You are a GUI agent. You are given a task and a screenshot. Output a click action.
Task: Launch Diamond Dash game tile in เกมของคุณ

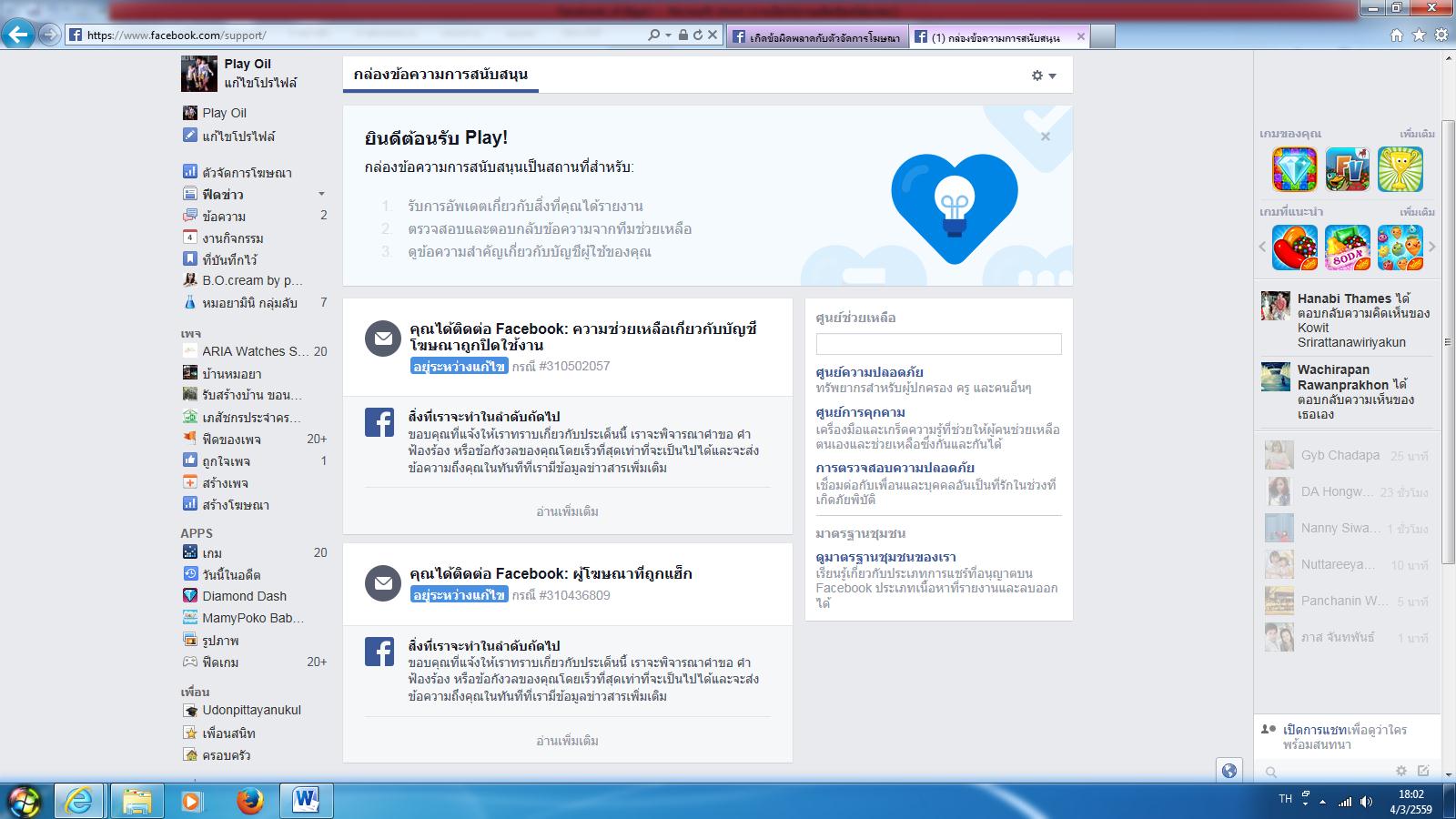1294,169
